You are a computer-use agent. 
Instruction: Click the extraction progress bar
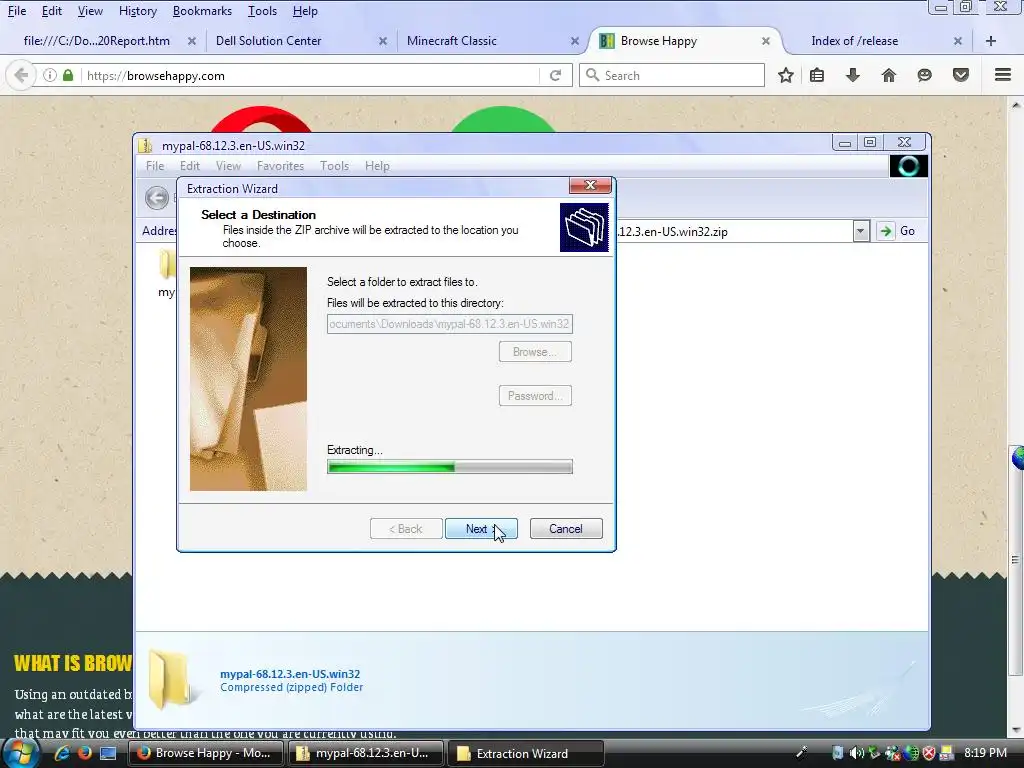click(449, 466)
